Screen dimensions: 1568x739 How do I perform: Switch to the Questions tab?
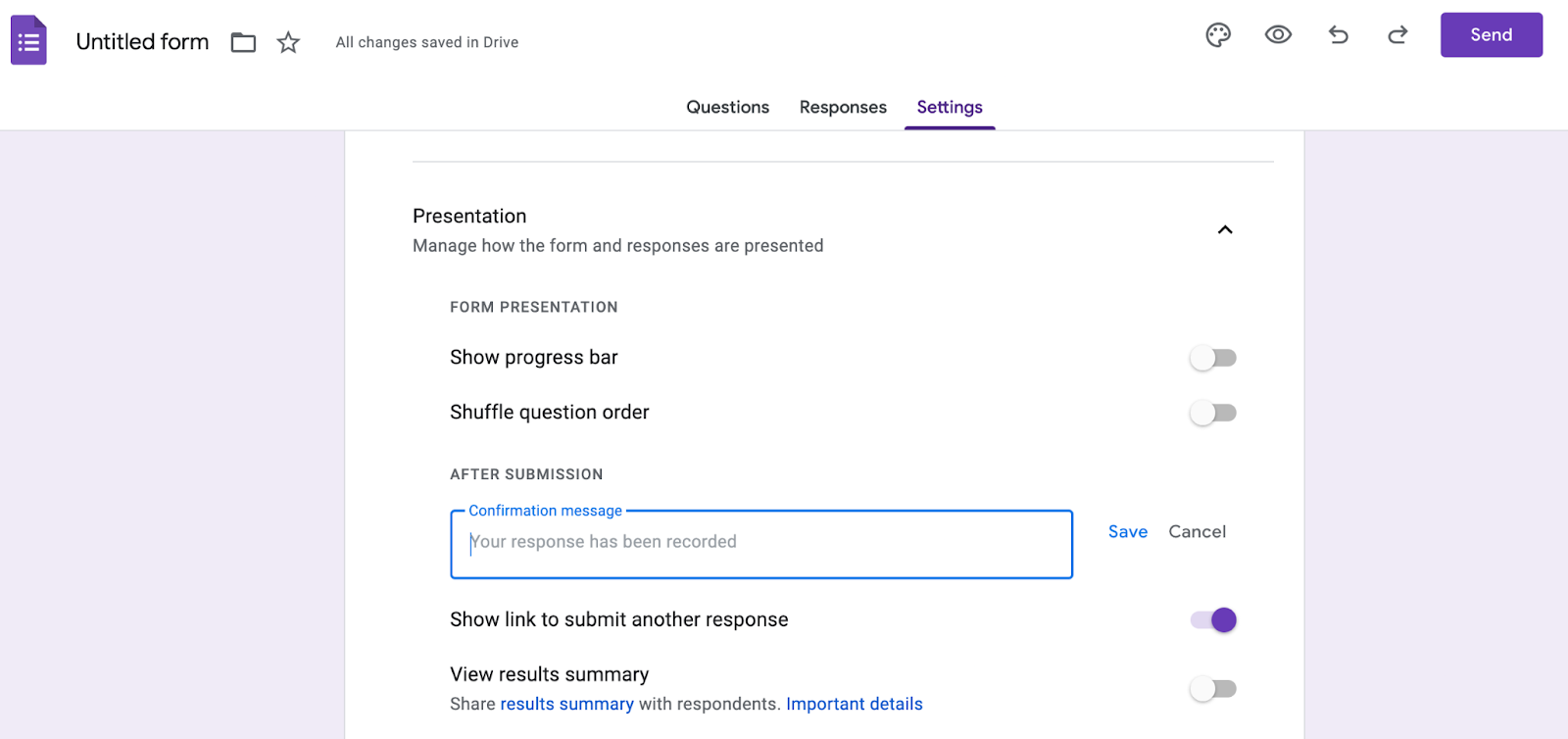click(727, 107)
